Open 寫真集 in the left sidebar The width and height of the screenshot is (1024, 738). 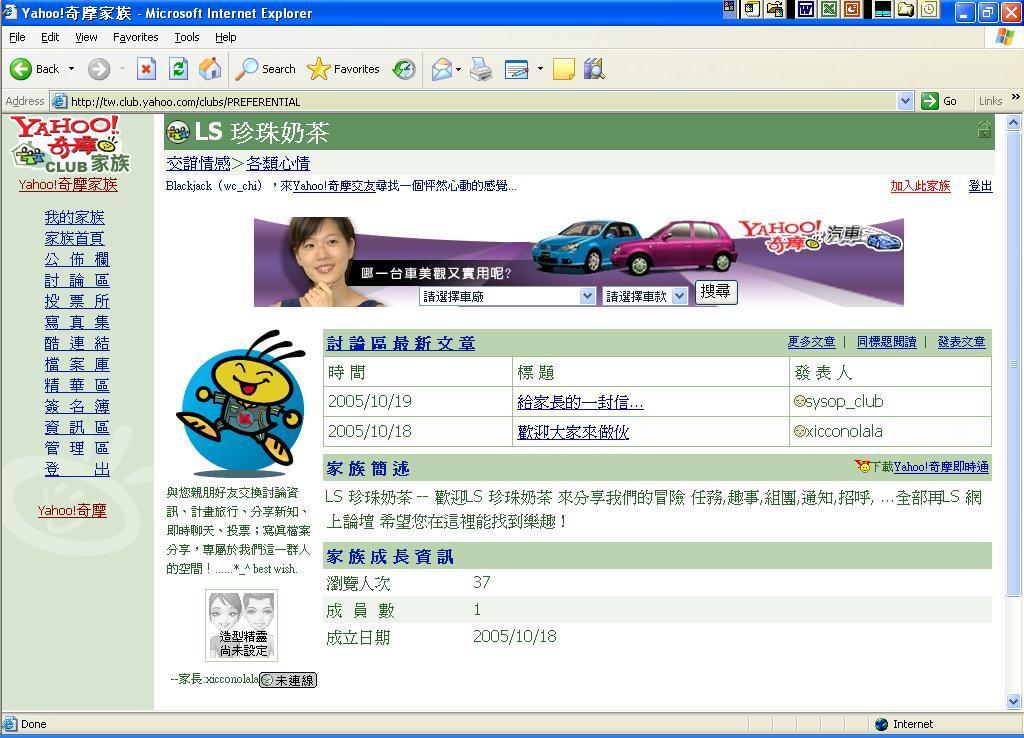point(77,322)
